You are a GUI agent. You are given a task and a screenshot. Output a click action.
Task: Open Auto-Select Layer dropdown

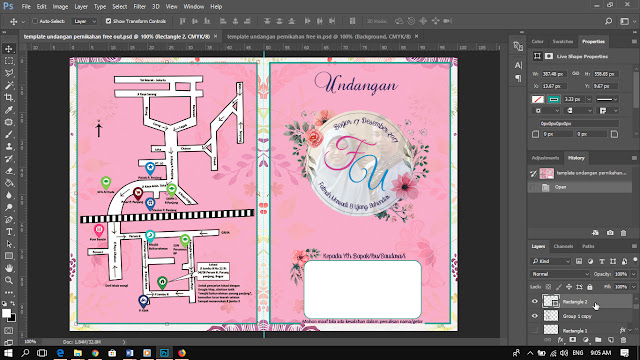85,21
